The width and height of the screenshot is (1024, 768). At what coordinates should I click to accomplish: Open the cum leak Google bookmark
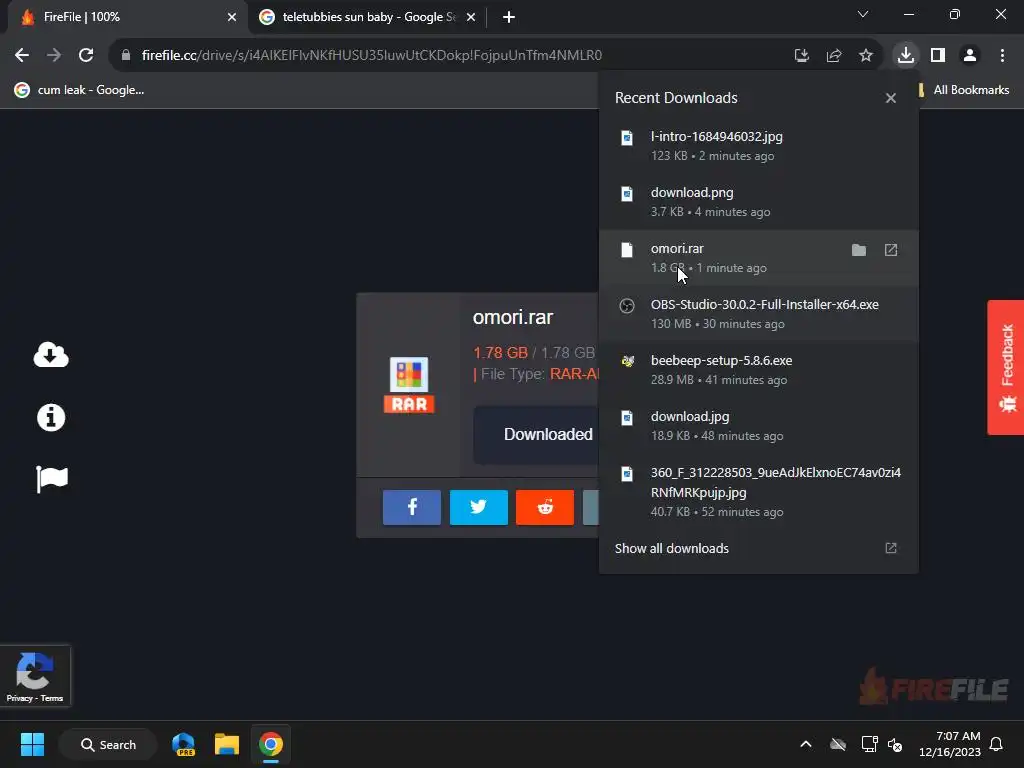(x=80, y=90)
